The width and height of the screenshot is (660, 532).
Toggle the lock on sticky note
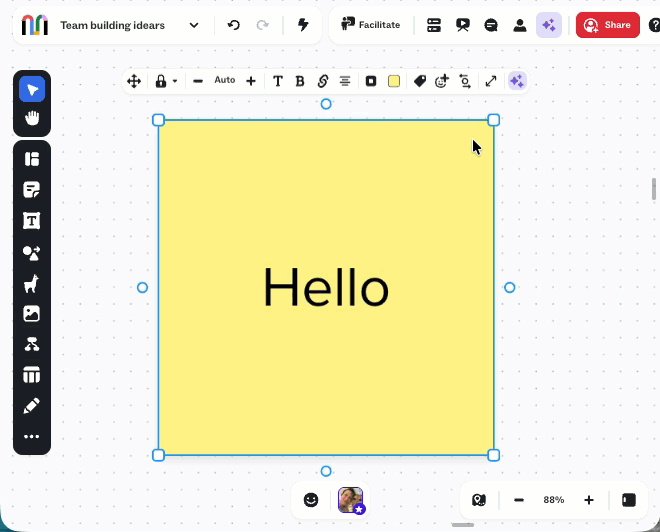(161, 81)
